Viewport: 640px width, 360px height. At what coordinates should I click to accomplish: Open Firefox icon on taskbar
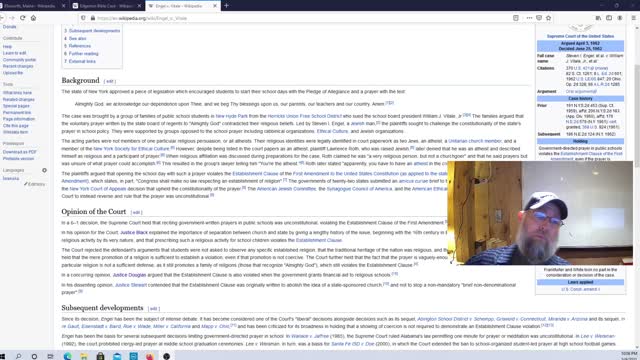coord(150,356)
